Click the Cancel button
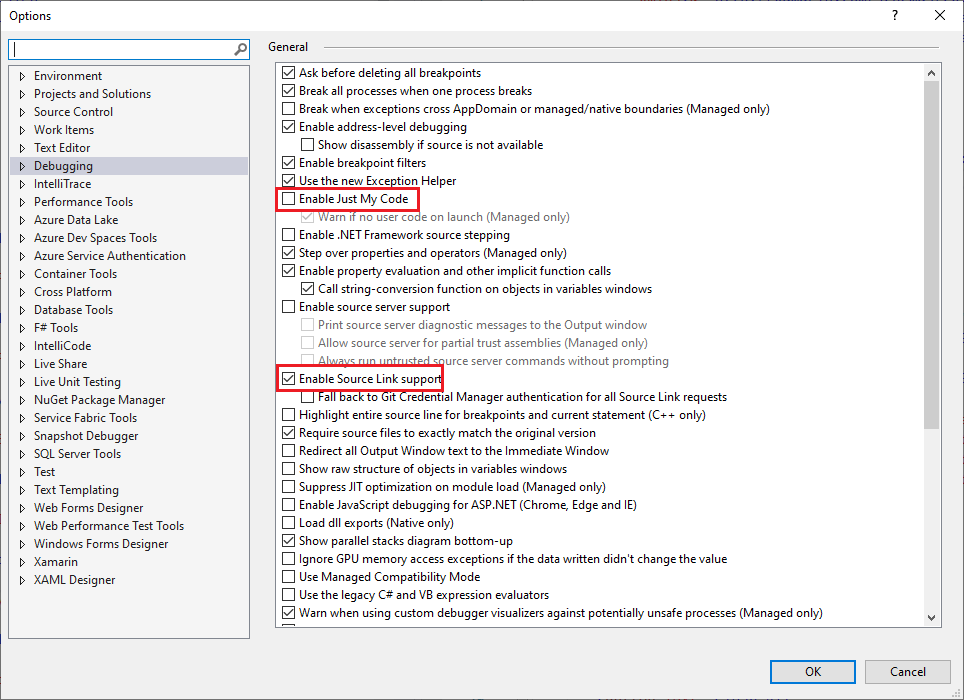 click(907, 672)
